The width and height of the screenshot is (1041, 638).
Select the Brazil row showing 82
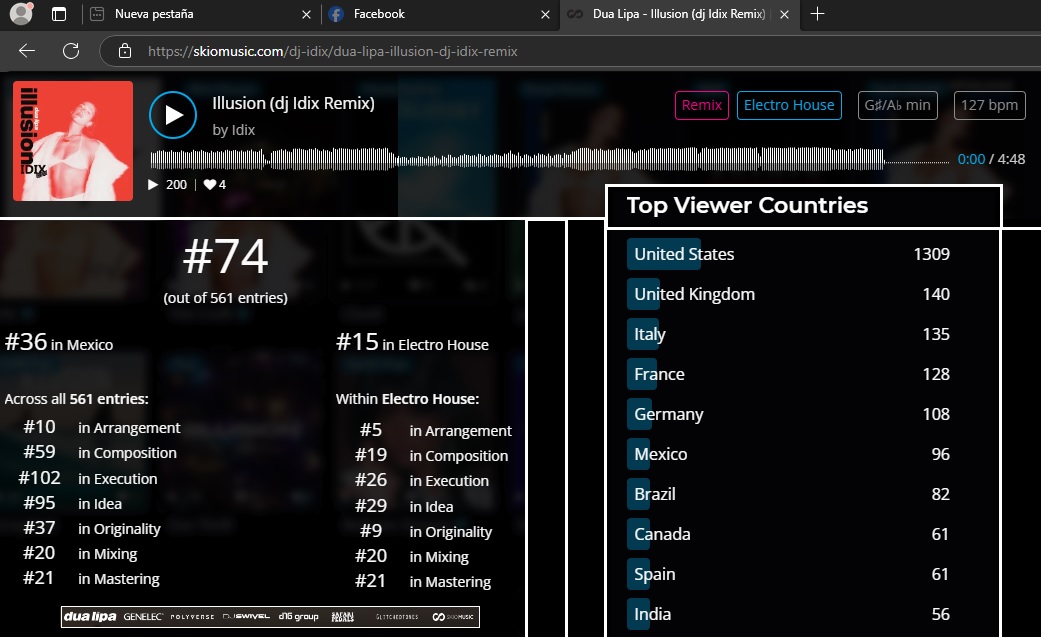pos(789,494)
